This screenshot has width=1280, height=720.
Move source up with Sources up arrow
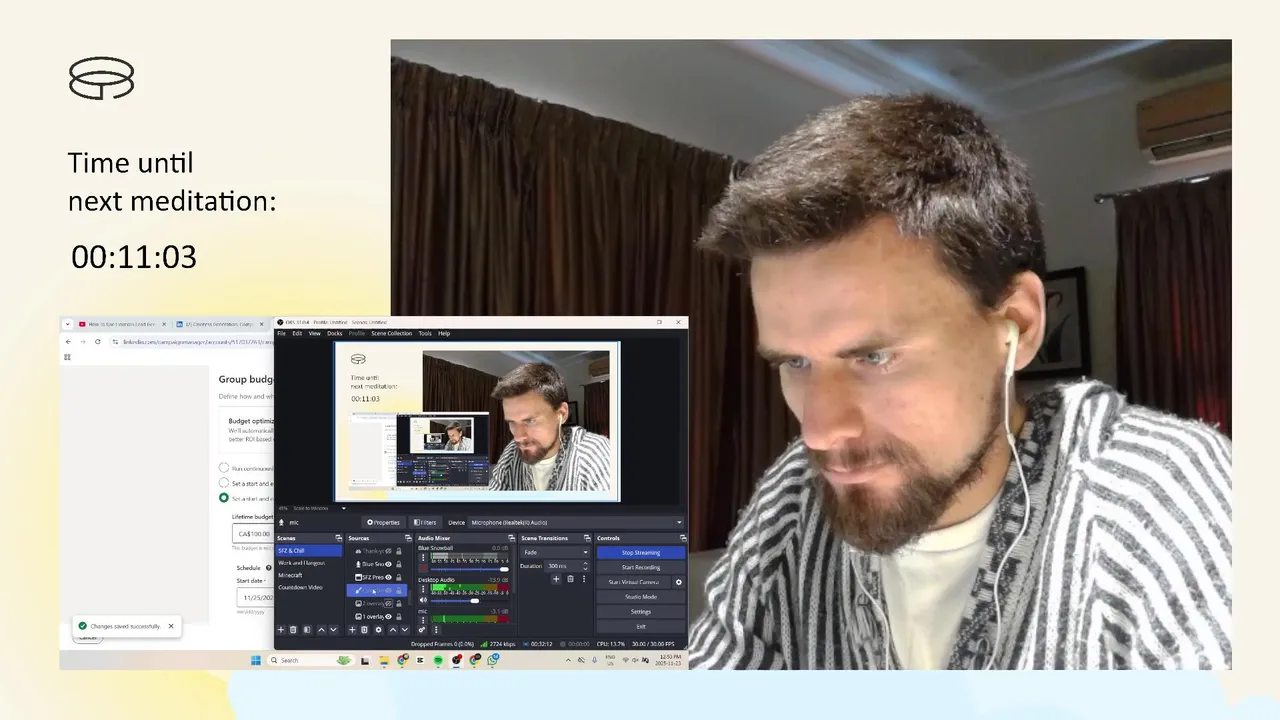click(393, 630)
